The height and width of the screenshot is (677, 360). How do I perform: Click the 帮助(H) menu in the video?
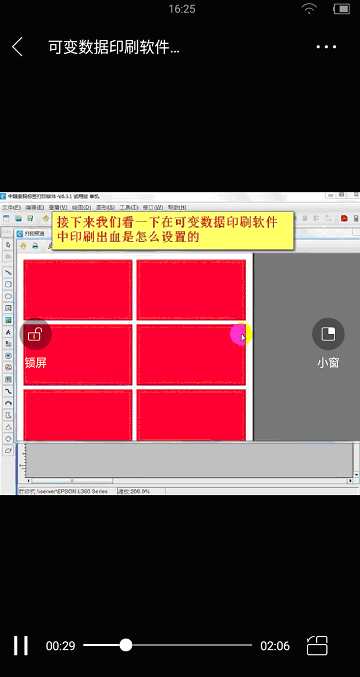pos(177,207)
